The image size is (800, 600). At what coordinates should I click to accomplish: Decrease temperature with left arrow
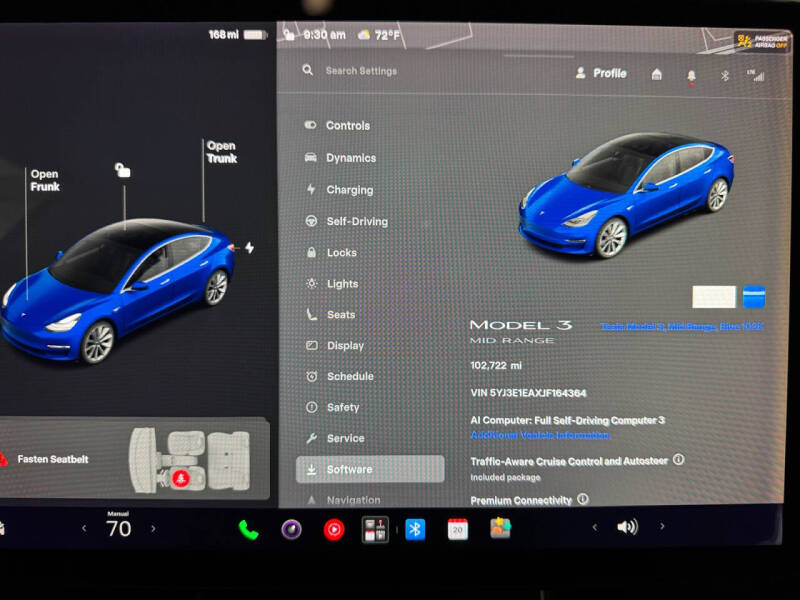(x=84, y=529)
